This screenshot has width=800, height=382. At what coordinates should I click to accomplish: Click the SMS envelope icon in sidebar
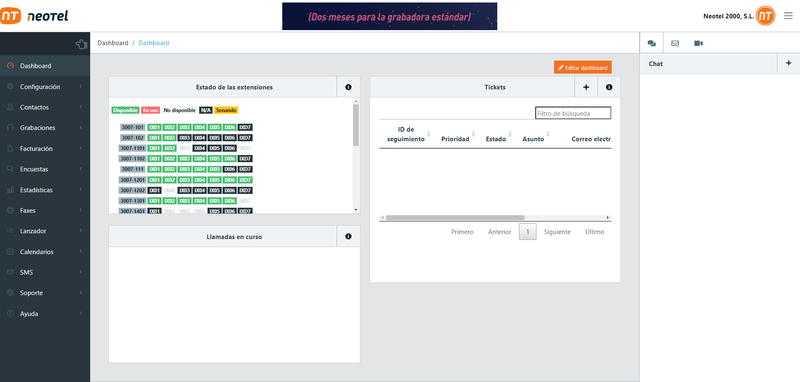click(x=10, y=272)
